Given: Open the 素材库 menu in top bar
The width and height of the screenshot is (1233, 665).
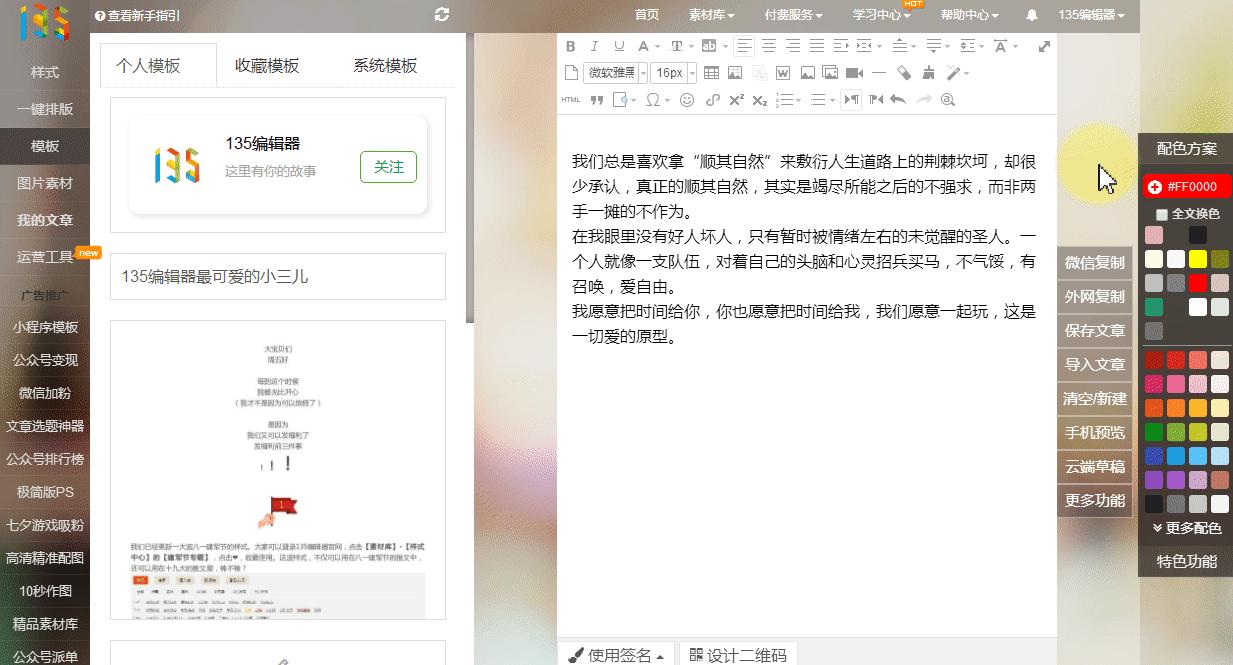Looking at the screenshot, I should coord(712,15).
